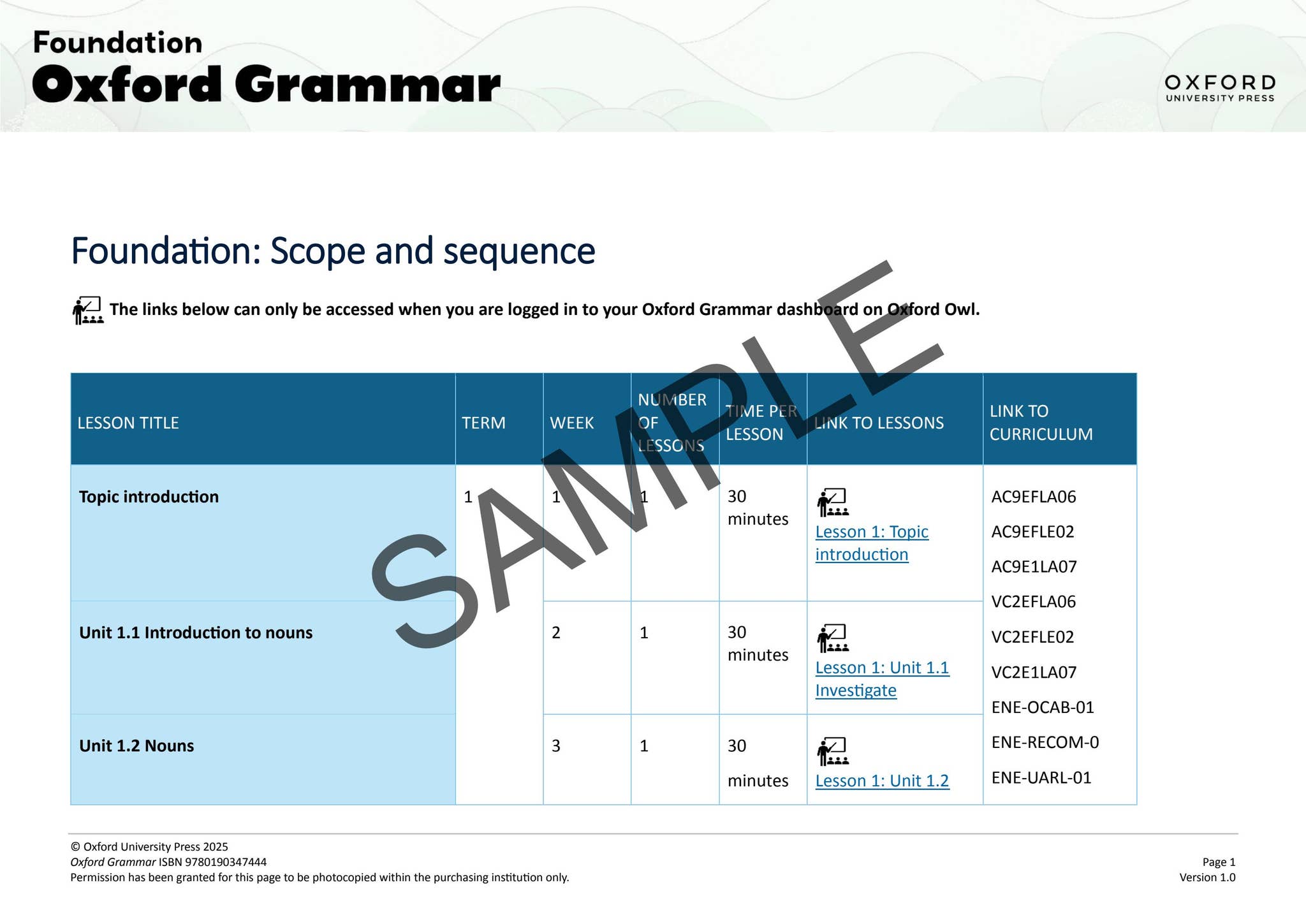Select the LESSON TITLE column header

[x=128, y=423]
